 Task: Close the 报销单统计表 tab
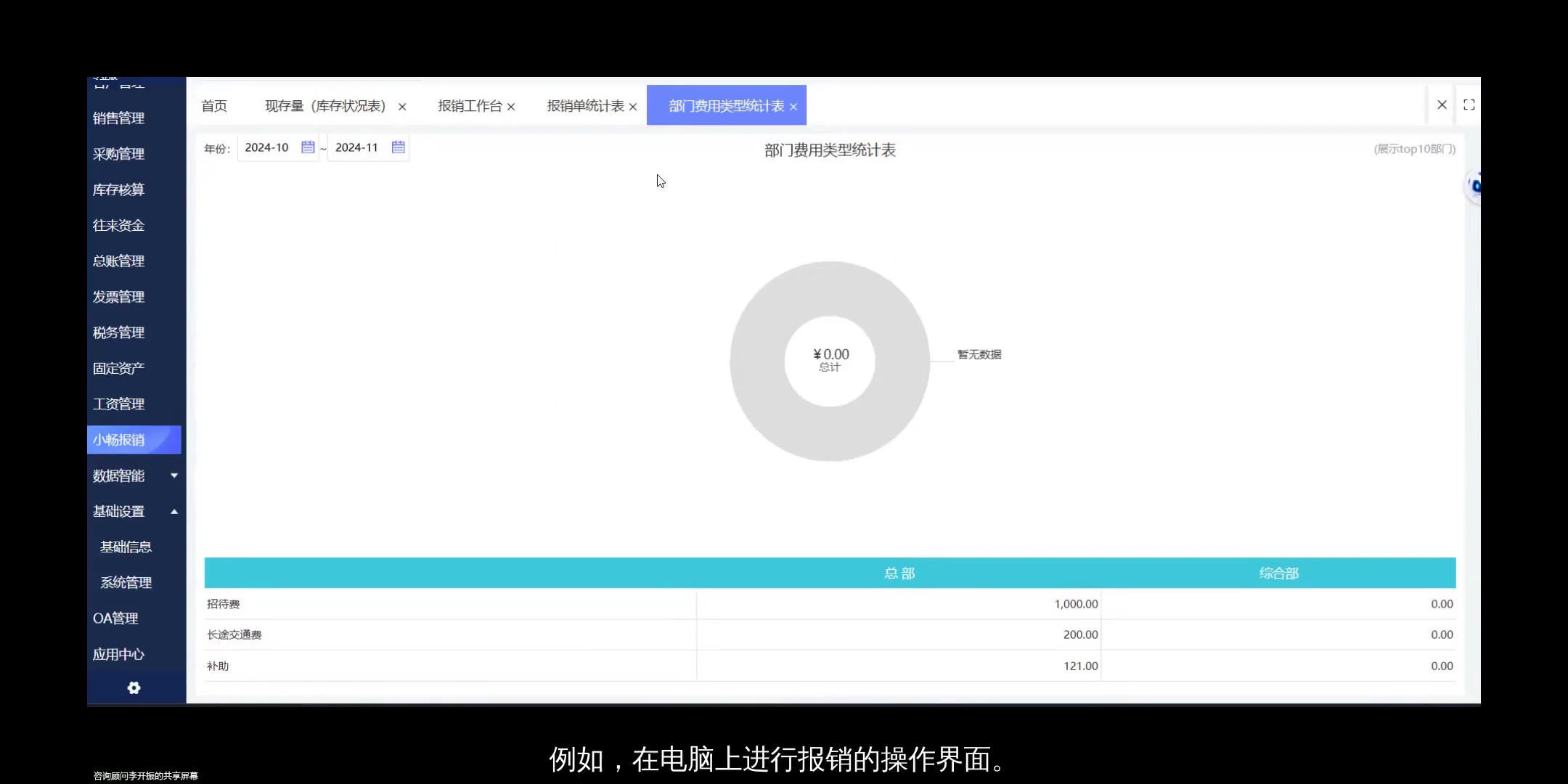pyautogui.click(x=632, y=105)
